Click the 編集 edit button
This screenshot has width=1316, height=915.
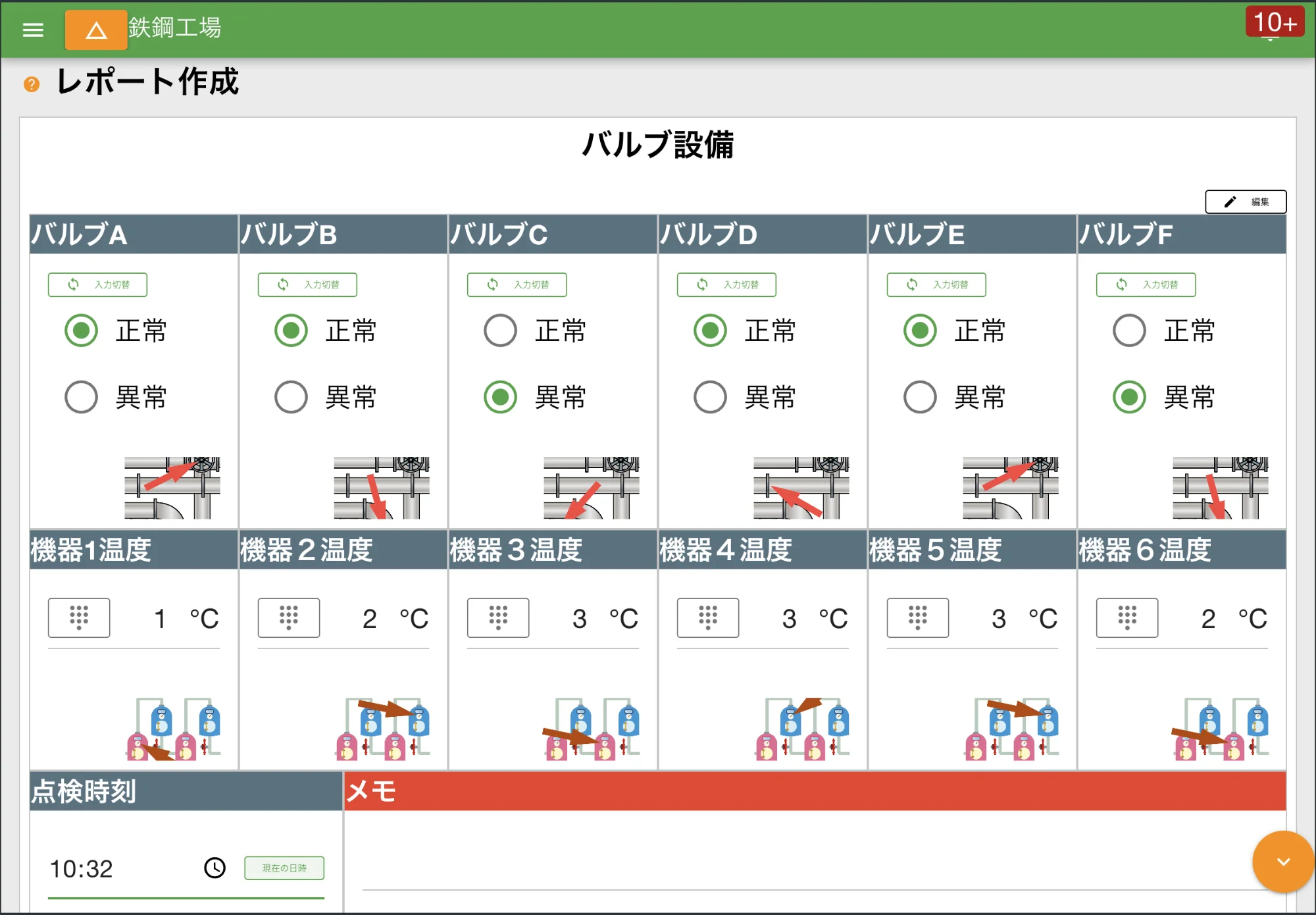click(1246, 202)
